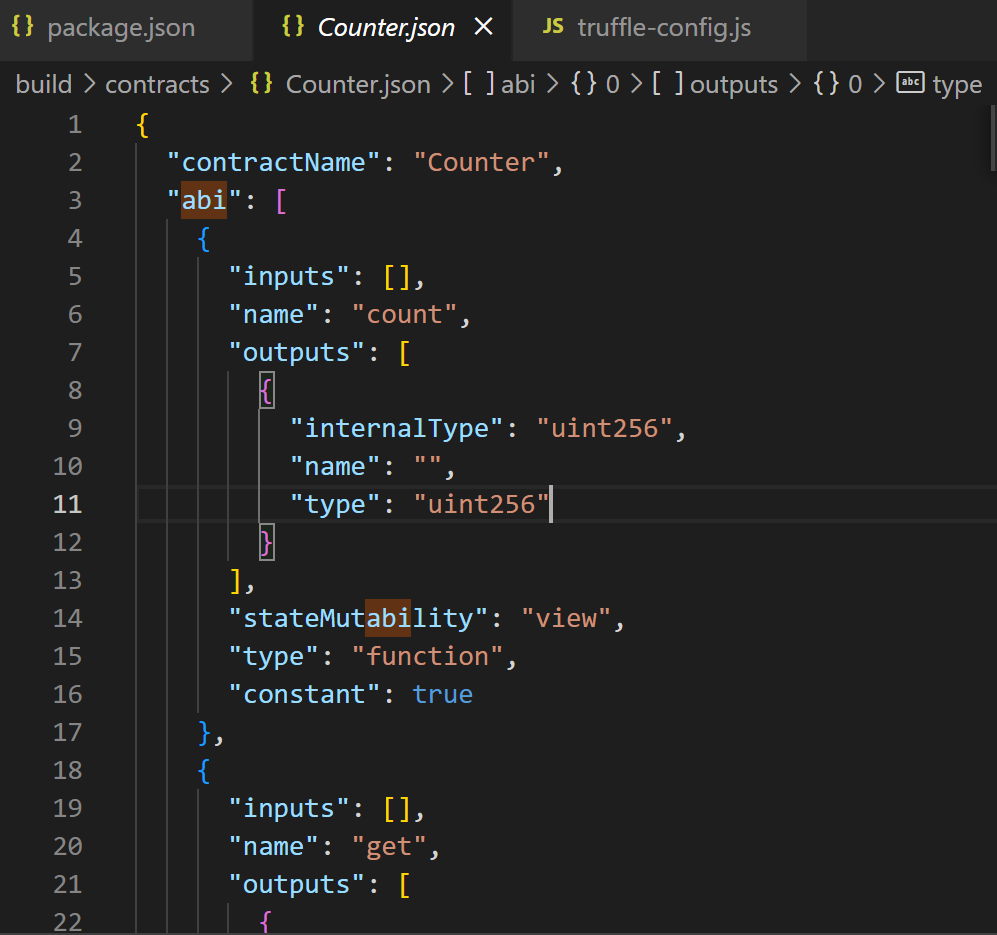The image size is (997, 935).
Task: Click the "count" value on line 6
Action: pyautogui.click(x=404, y=315)
